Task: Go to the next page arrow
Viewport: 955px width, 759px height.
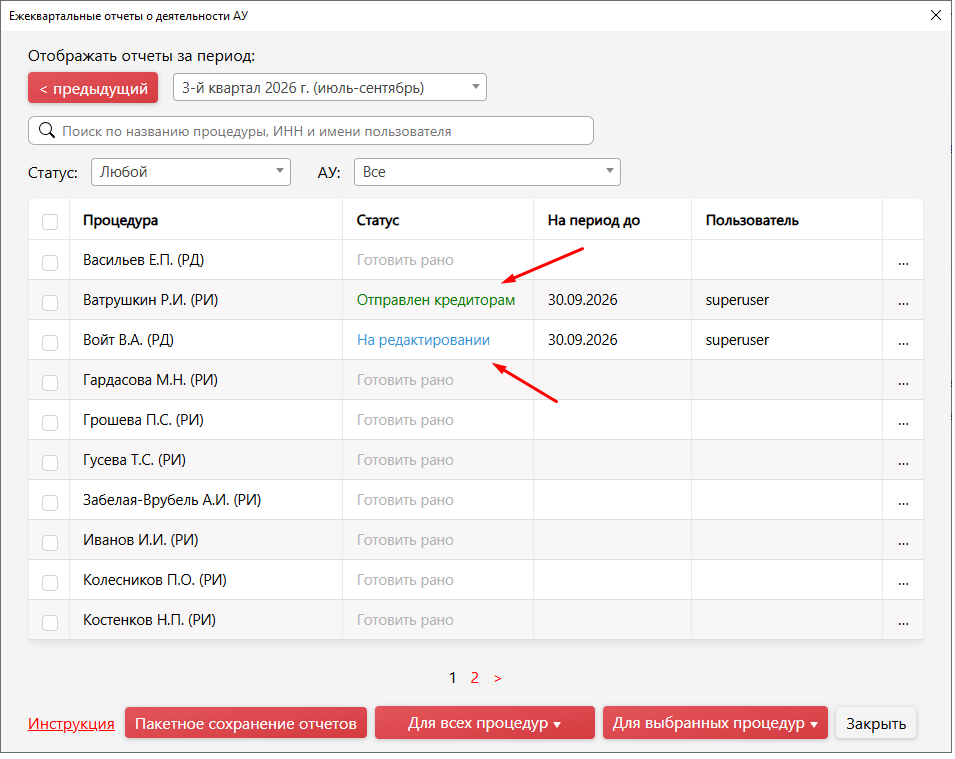Action: pyautogui.click(x=498, y=679)
